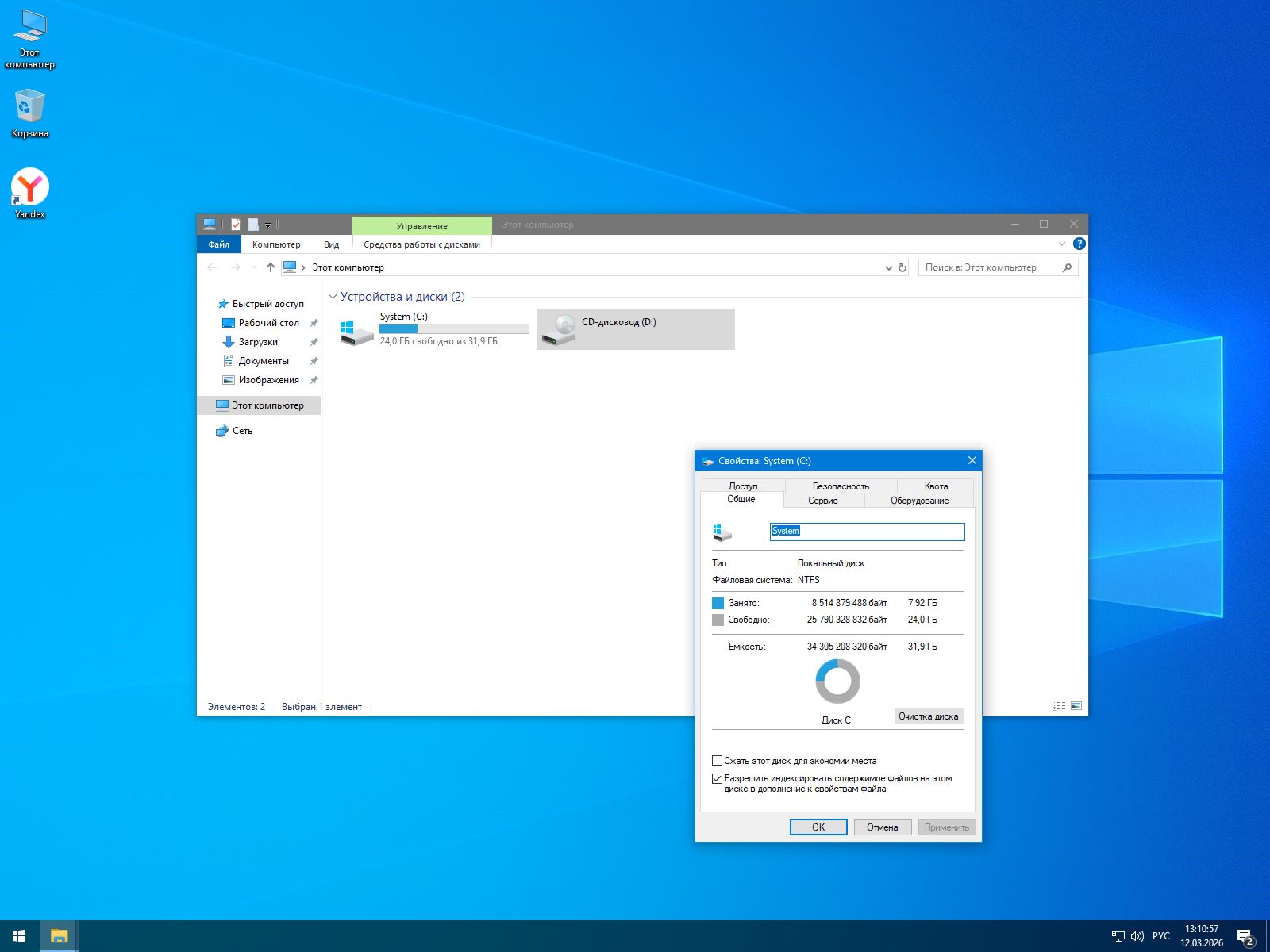The width and height of the screenshot is (1270, 952).
Task: Click the Отмена button in properties
Action: (x=882, y=827)
